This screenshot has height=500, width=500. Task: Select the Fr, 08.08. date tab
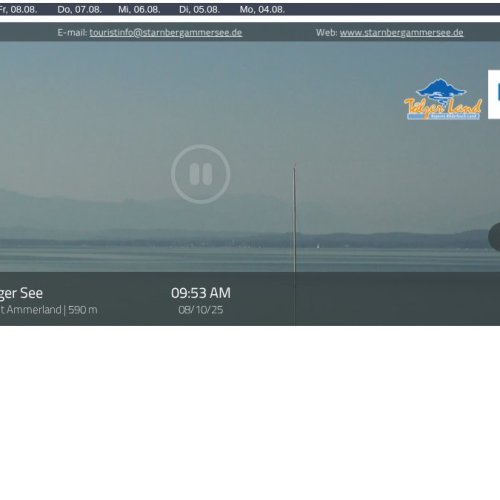18,10
